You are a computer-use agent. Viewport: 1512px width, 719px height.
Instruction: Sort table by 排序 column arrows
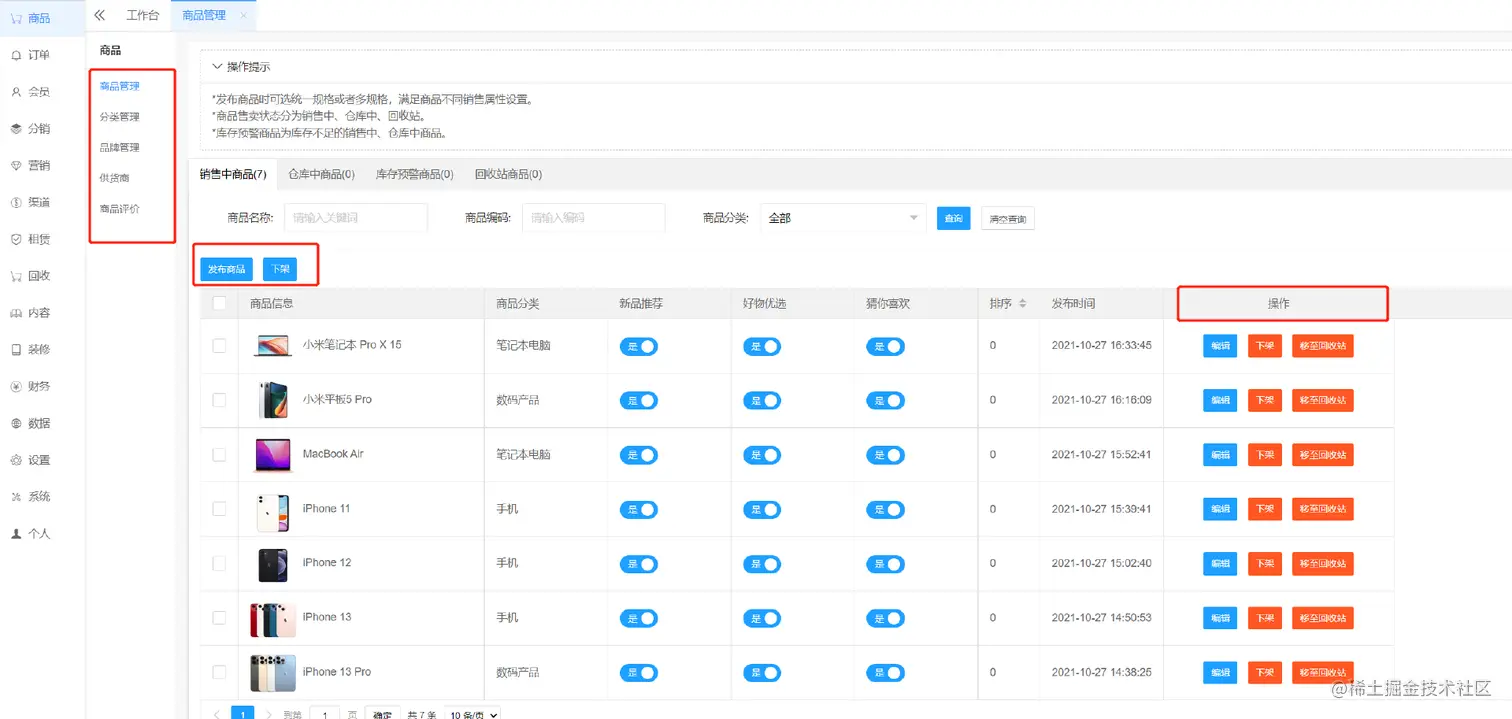click(1022, 304)
